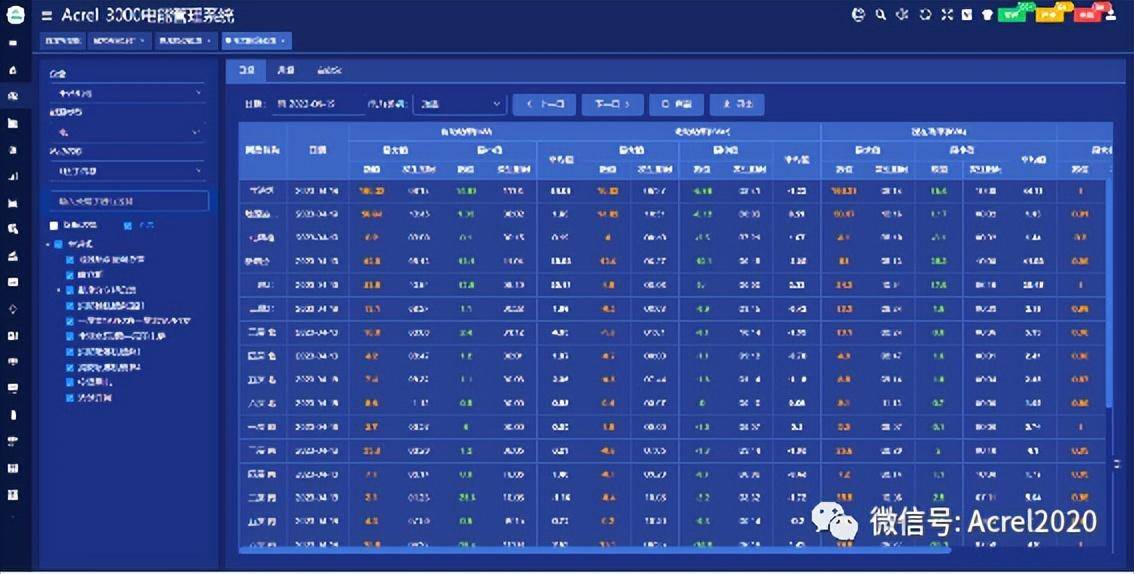Screen dimensions: 1134x574
Task: Toggle fullscreen with the four-arrow header icon
Action: [947, 14]
